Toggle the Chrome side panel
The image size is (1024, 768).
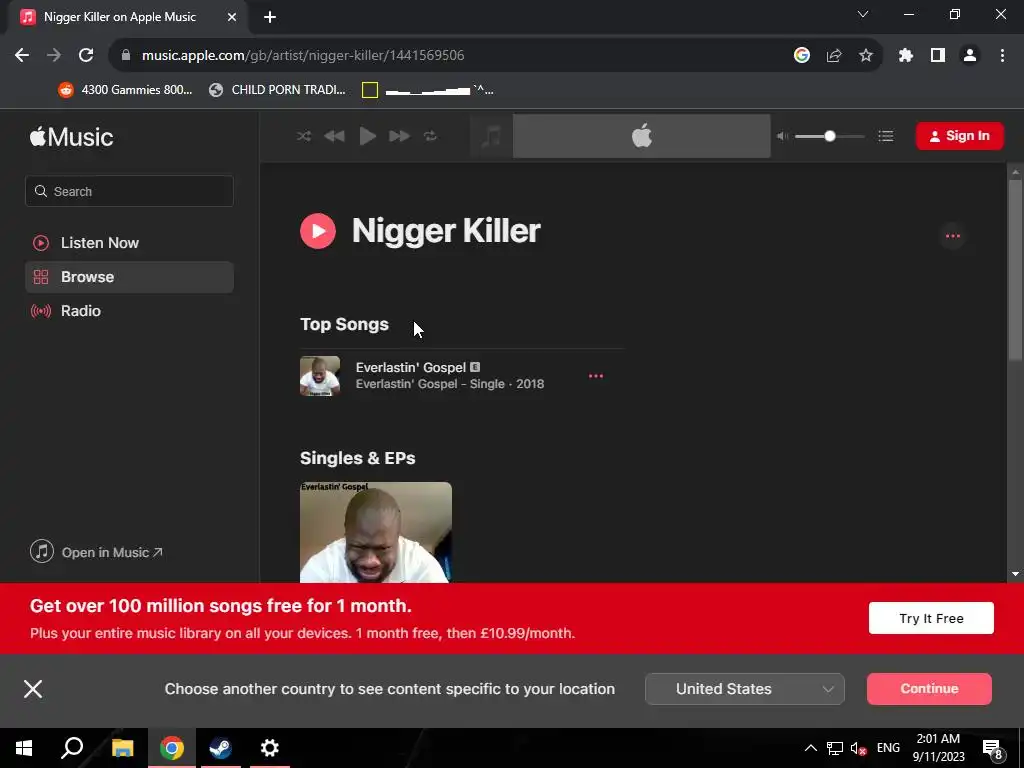pyautogui.click(x=938, y=56)
